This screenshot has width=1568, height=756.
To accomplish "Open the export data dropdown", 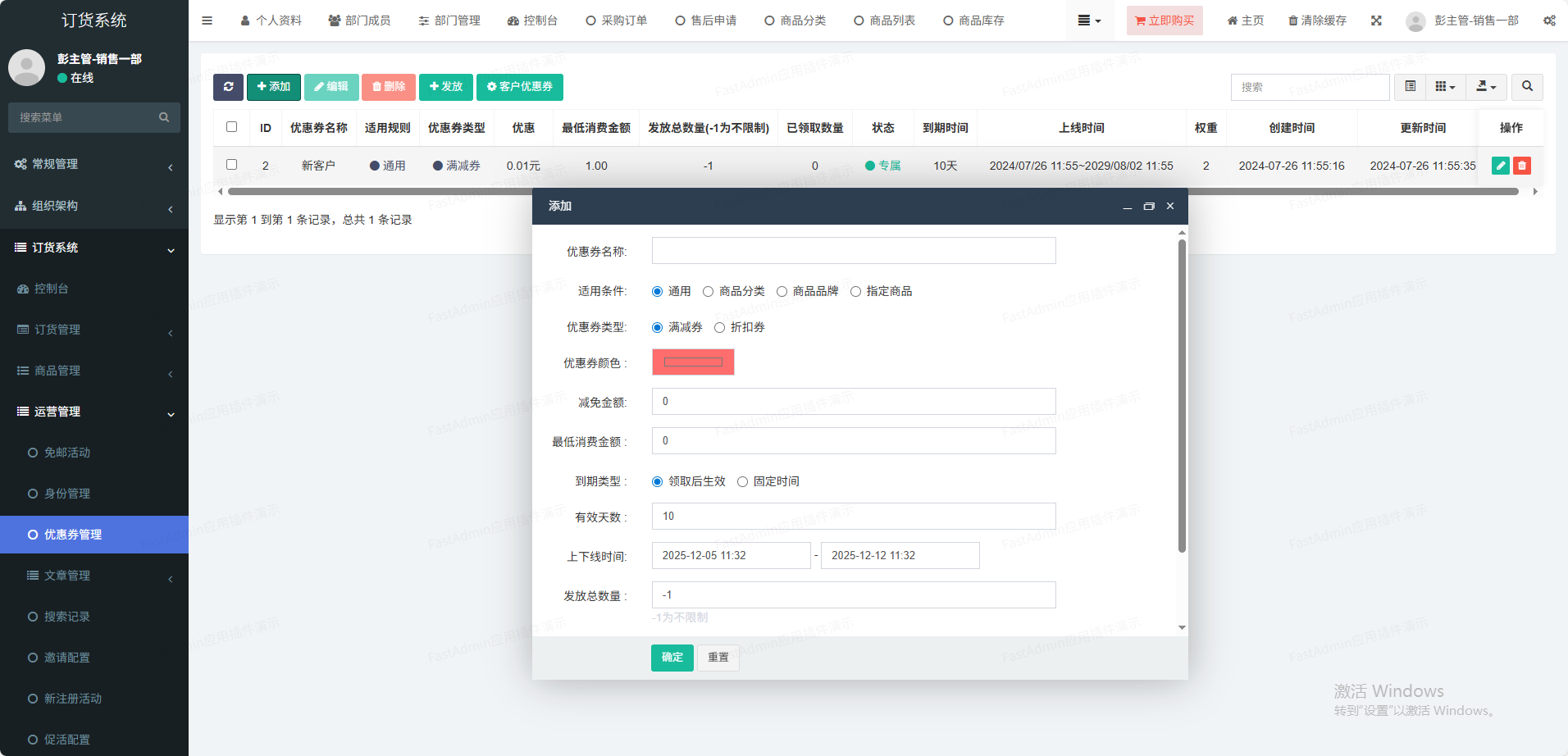I will pos(1486,87).
